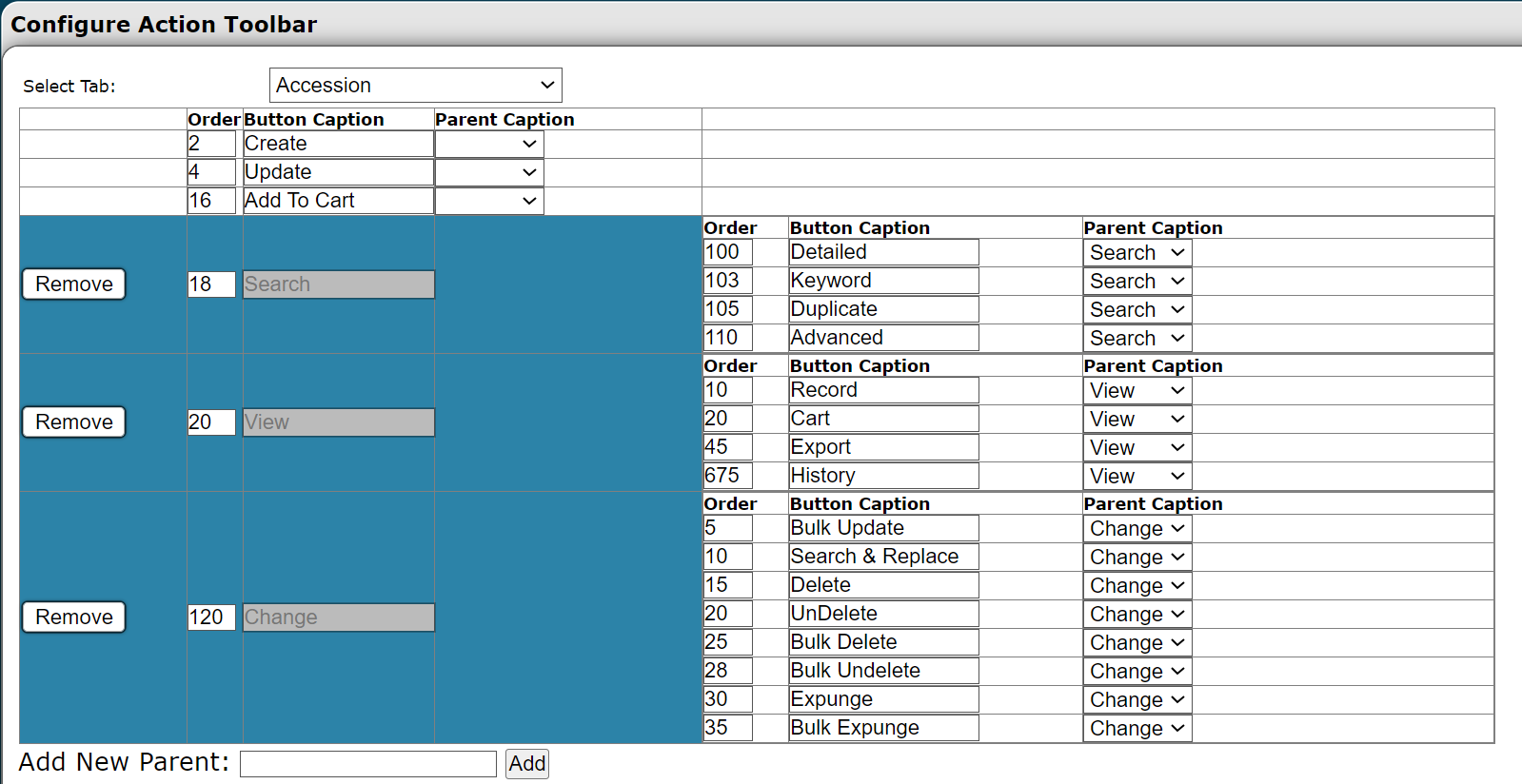Click the Export button caption field

(x=883, y=447)
